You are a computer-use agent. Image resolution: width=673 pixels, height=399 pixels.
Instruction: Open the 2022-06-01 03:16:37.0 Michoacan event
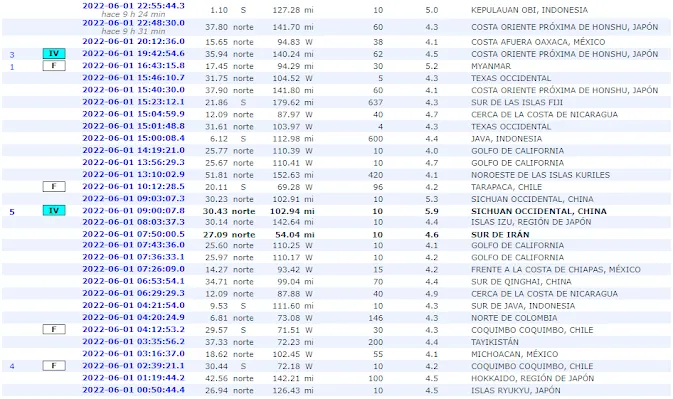point(133,354)
